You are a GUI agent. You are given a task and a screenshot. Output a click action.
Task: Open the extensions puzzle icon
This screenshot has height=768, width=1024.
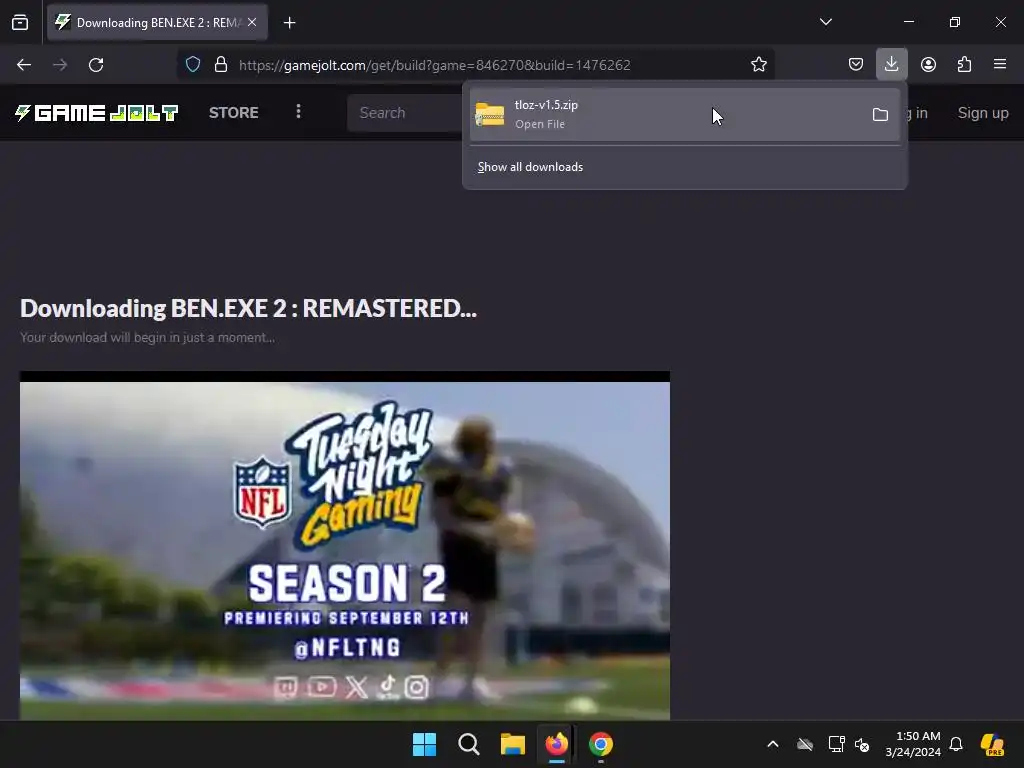click(964, 65)
